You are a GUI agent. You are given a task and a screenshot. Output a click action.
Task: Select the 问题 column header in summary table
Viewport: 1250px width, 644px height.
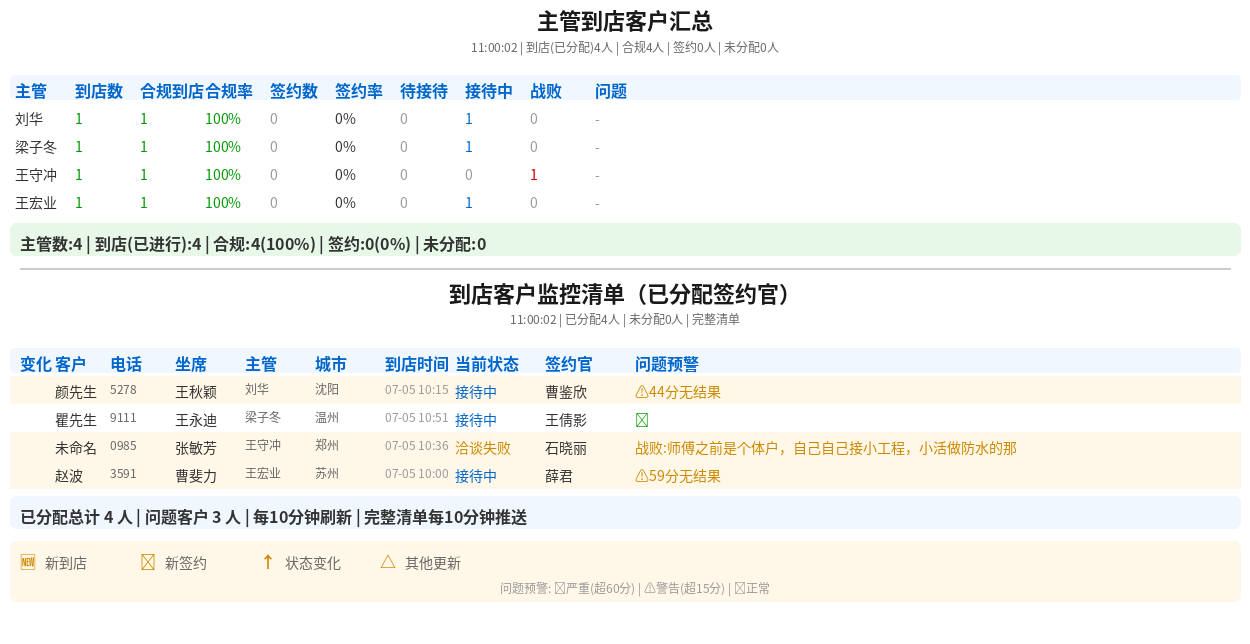point(611,91)
